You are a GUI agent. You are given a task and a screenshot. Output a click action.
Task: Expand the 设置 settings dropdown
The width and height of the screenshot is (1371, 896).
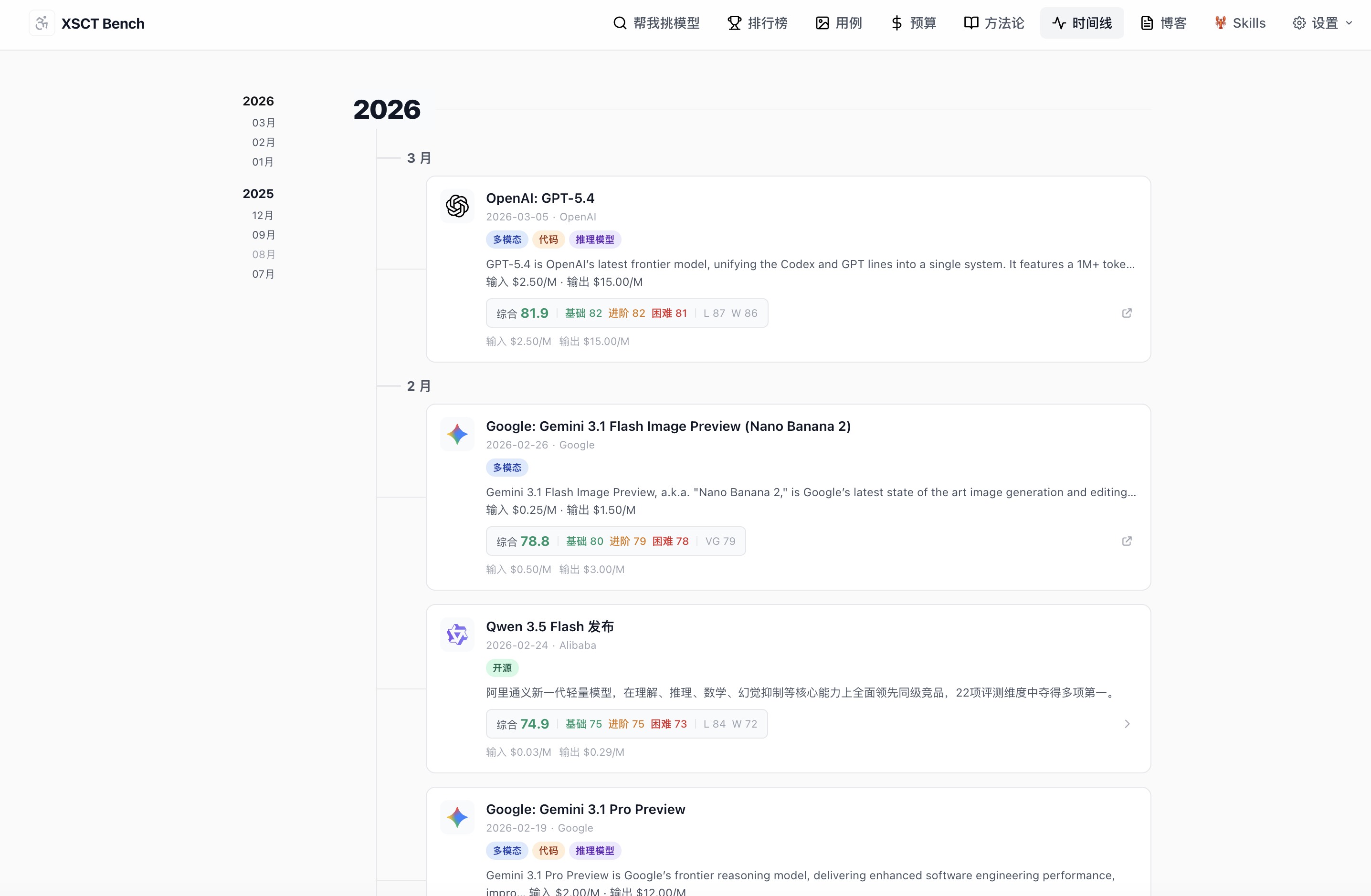[x=1322, y=23]
